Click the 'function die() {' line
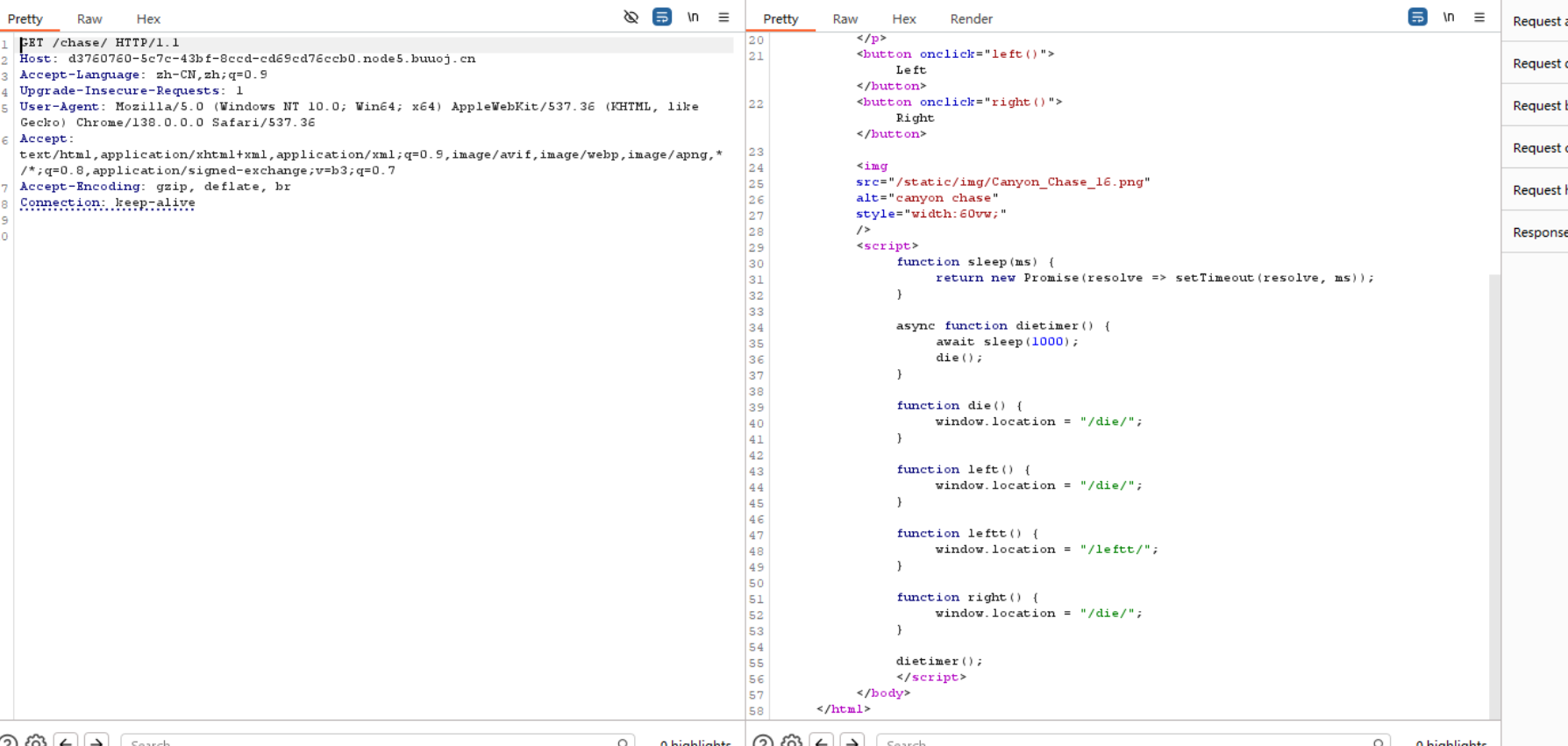This screenshot has width=1568, height=746. tap(959, 405)
